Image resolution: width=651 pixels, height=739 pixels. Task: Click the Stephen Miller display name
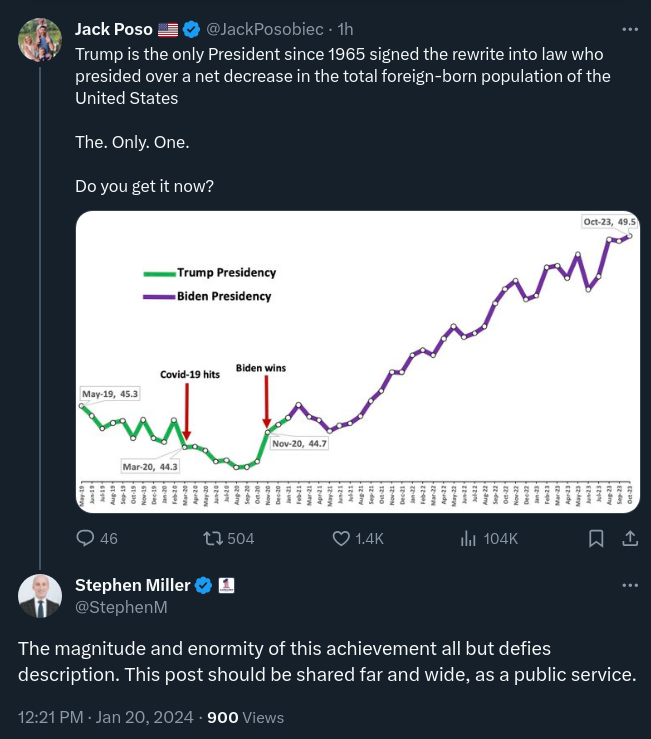tap(132, 585)
